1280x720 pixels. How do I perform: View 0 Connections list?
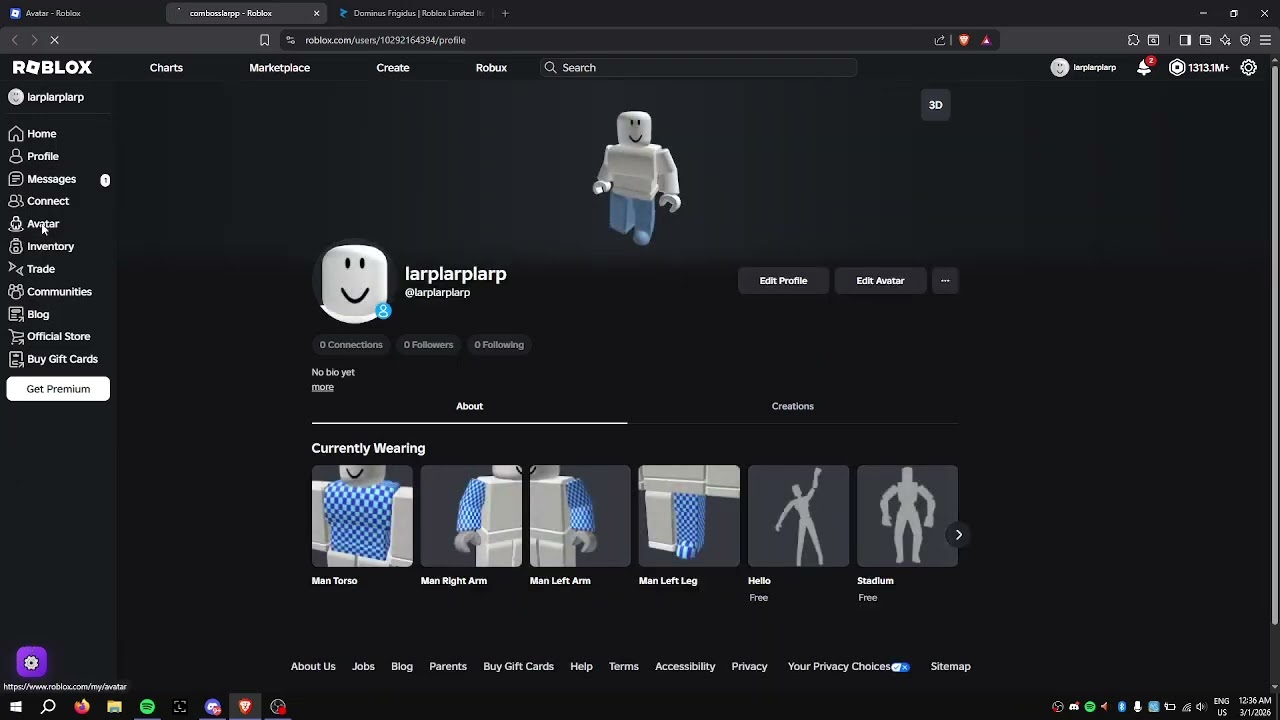351,345
